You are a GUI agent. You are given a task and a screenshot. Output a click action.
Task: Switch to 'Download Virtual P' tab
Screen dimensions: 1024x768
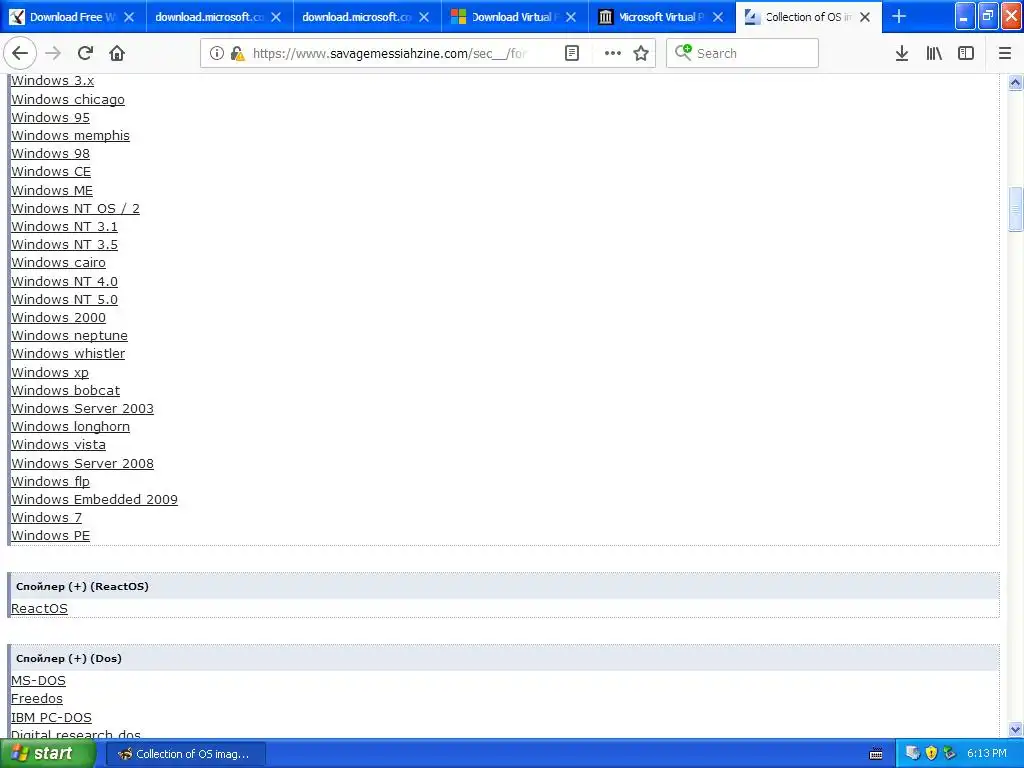pos(515,17)
